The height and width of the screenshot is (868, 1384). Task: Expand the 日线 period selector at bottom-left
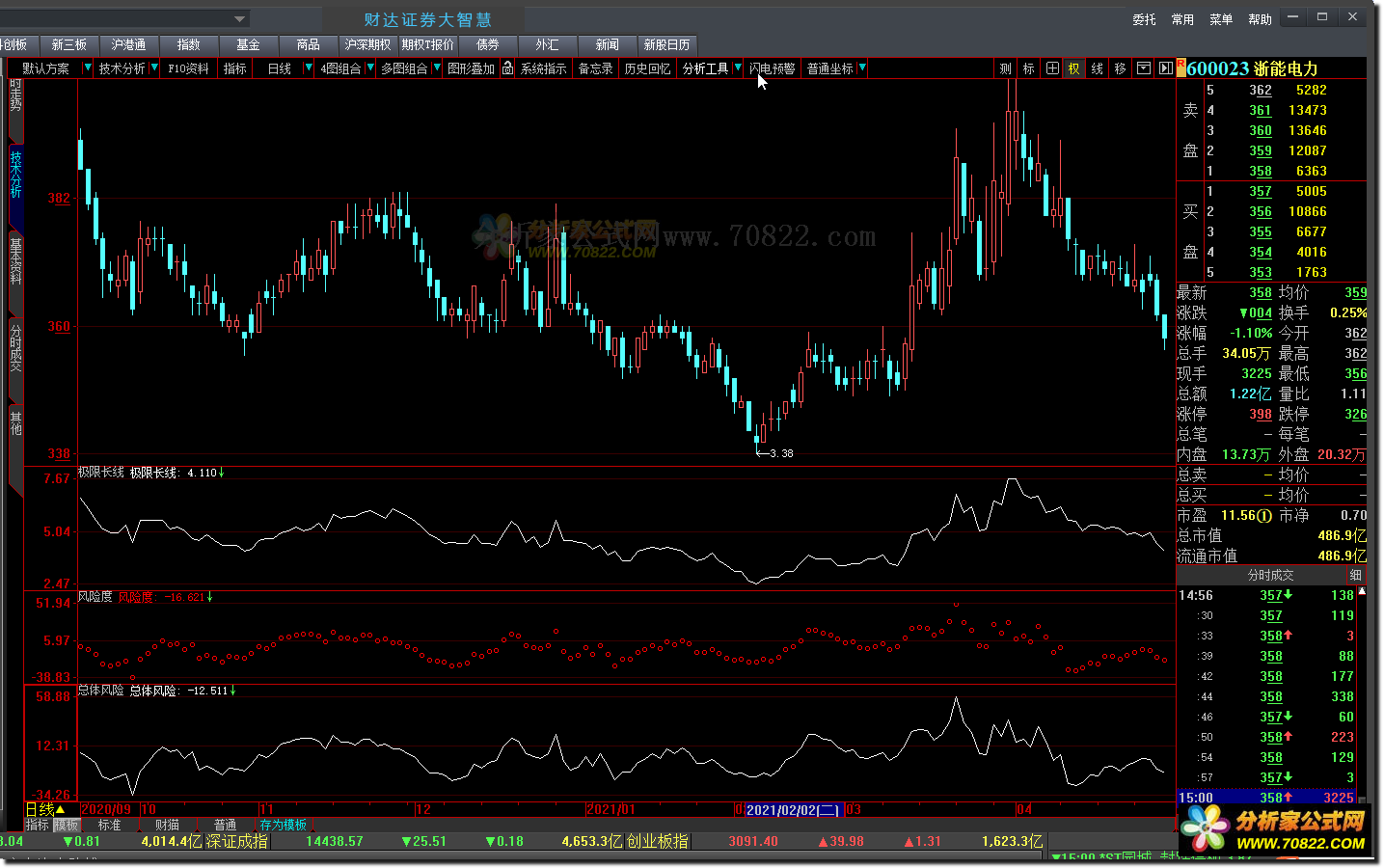(x=44, y=809)
